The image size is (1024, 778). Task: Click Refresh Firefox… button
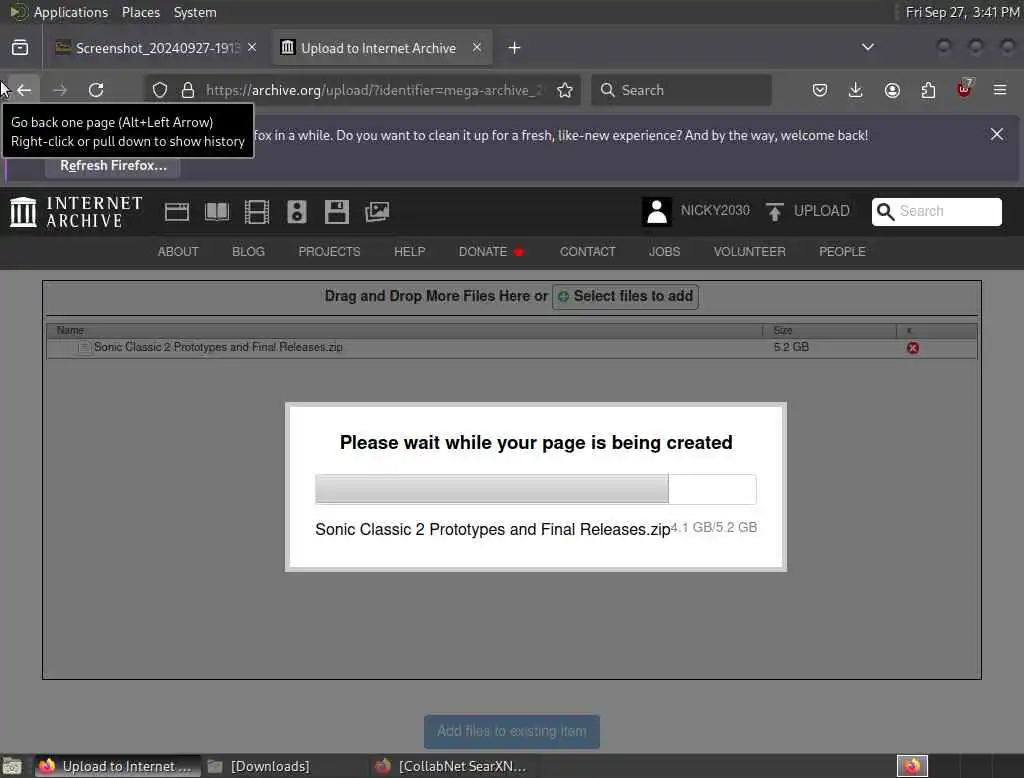tap(113, 166)
